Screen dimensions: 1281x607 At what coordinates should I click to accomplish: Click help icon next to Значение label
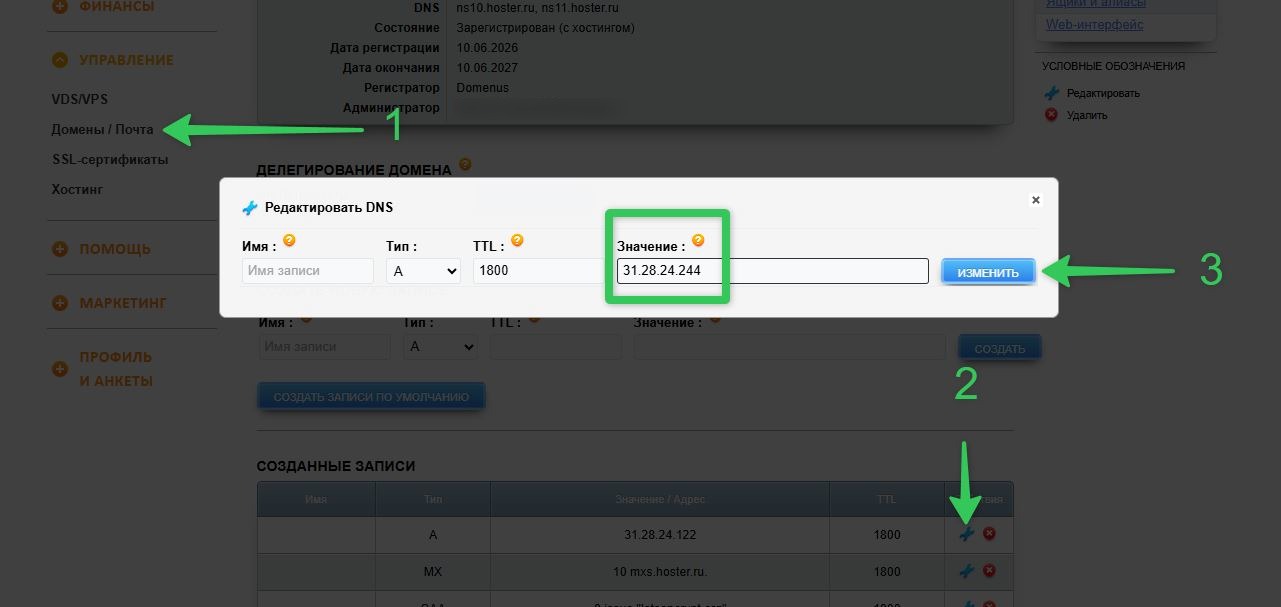pyautogui.click(x=698, y=241)
